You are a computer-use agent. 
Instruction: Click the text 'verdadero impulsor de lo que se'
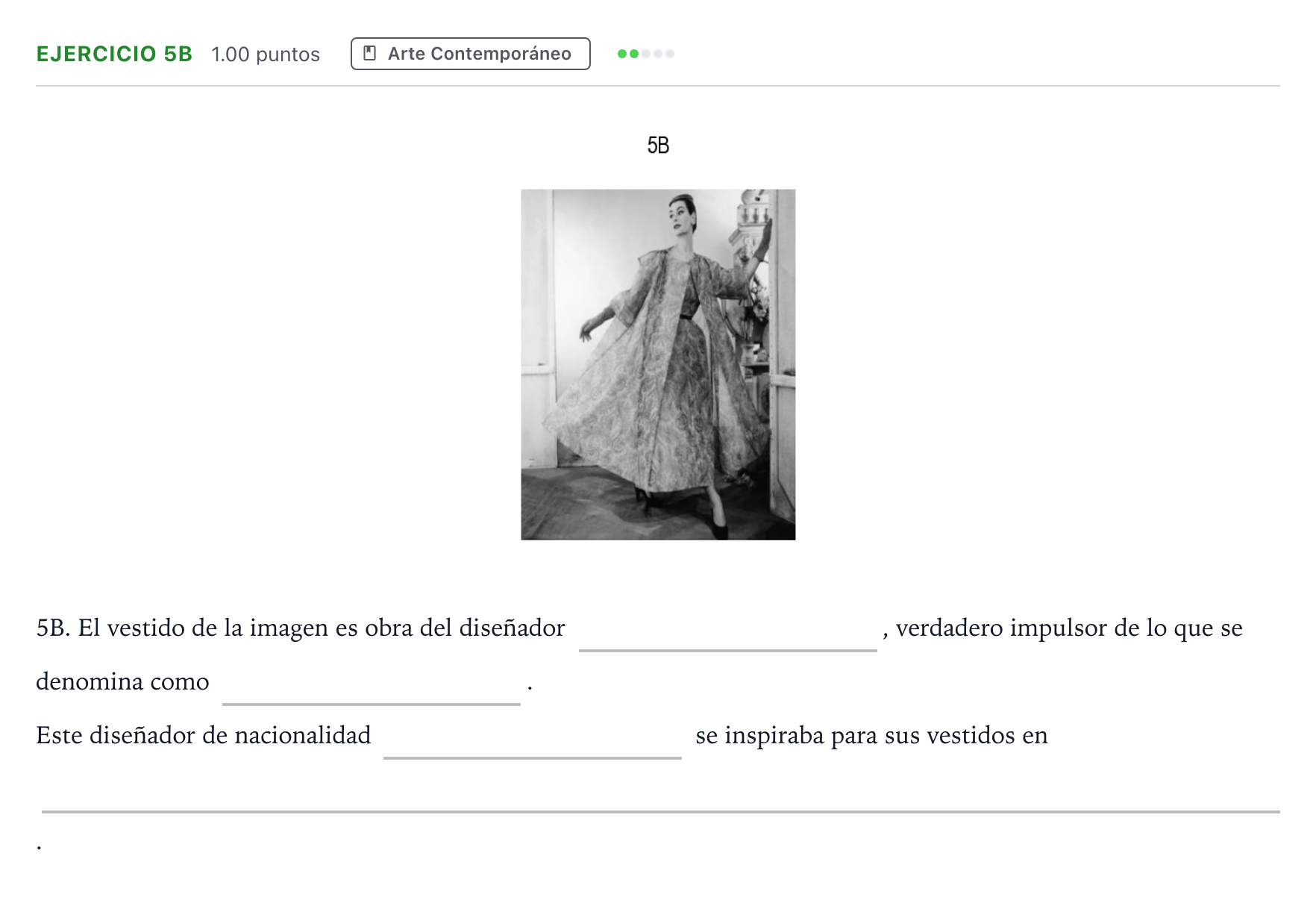(x=1069, y=628)
